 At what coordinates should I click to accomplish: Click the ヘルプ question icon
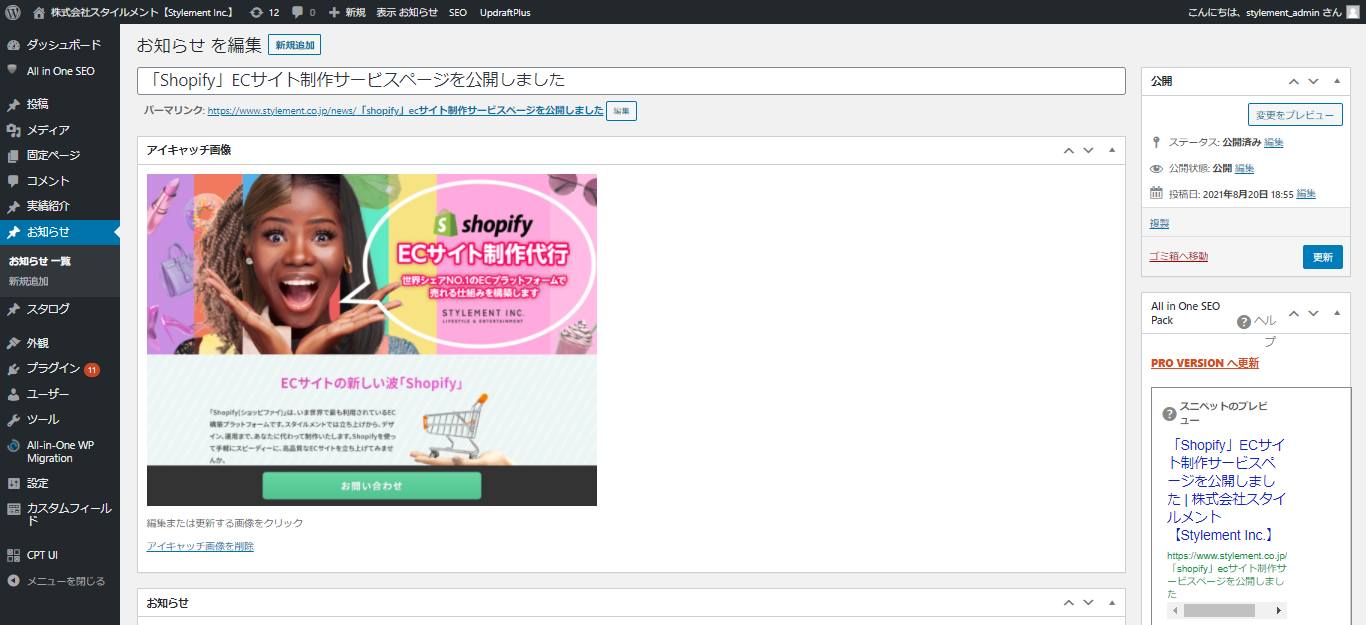pos(1244,322)
